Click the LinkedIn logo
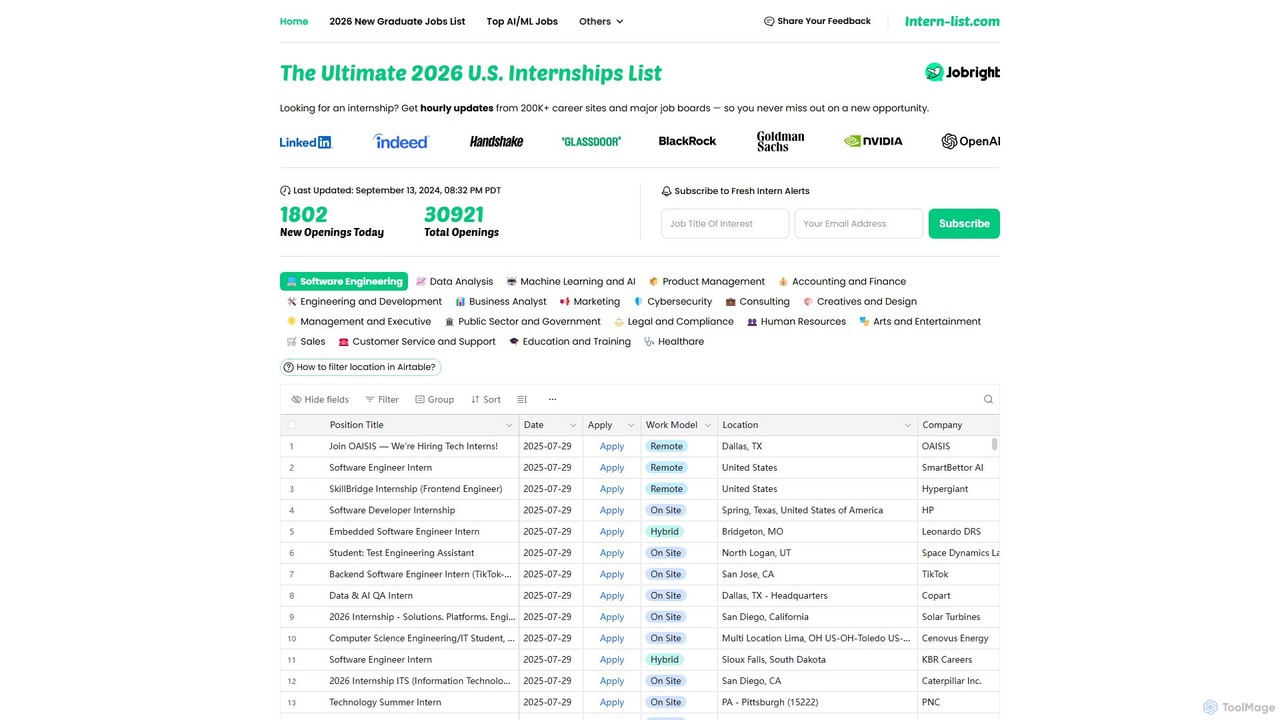1280x720 pixels. pyautogui.click(x=305, y=142)
